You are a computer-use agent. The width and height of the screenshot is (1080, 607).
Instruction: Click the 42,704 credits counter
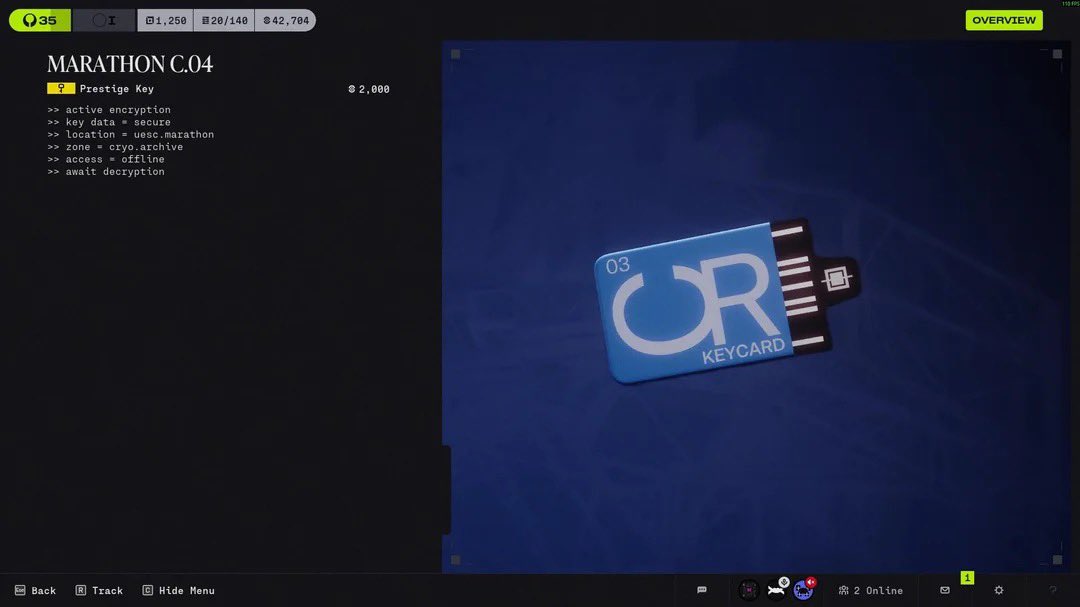point(285,20)
